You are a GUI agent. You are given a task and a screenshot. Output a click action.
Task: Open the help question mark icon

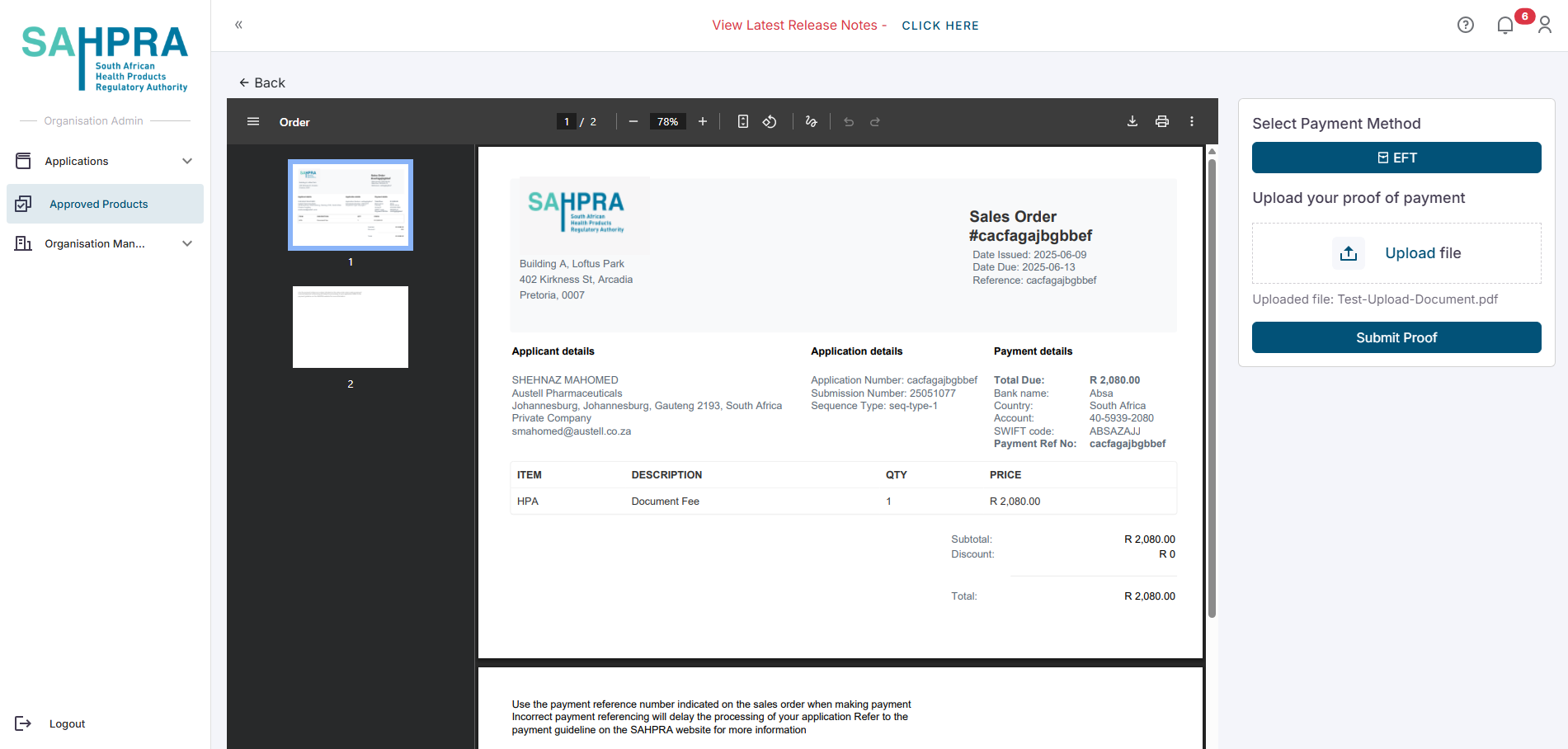[1466, 25]
